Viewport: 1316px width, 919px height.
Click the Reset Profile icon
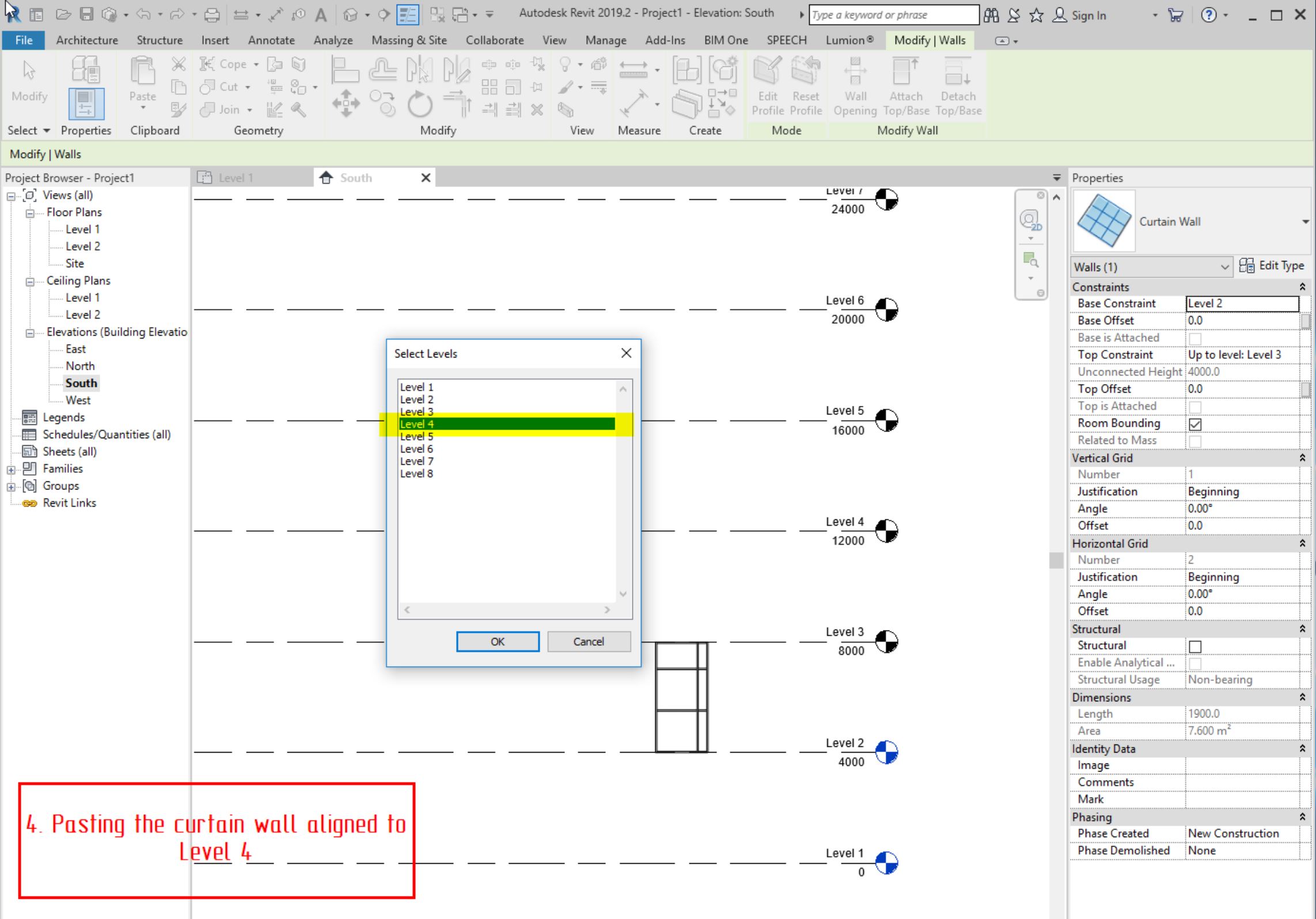pos(805,81)
